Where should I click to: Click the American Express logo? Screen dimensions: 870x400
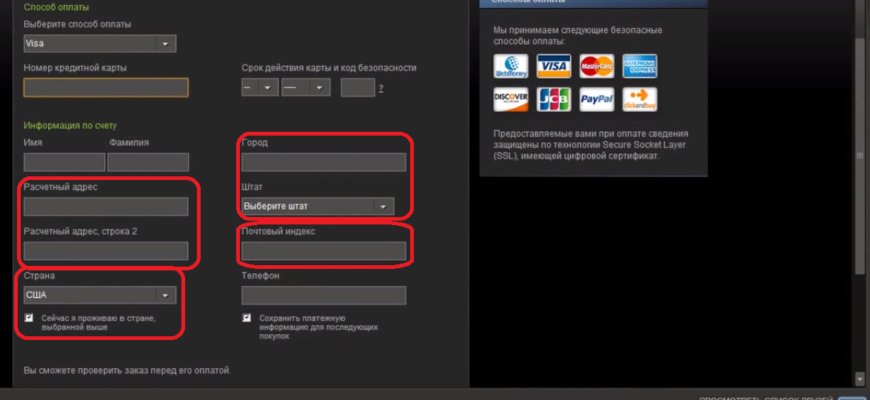tap(639, 66)
